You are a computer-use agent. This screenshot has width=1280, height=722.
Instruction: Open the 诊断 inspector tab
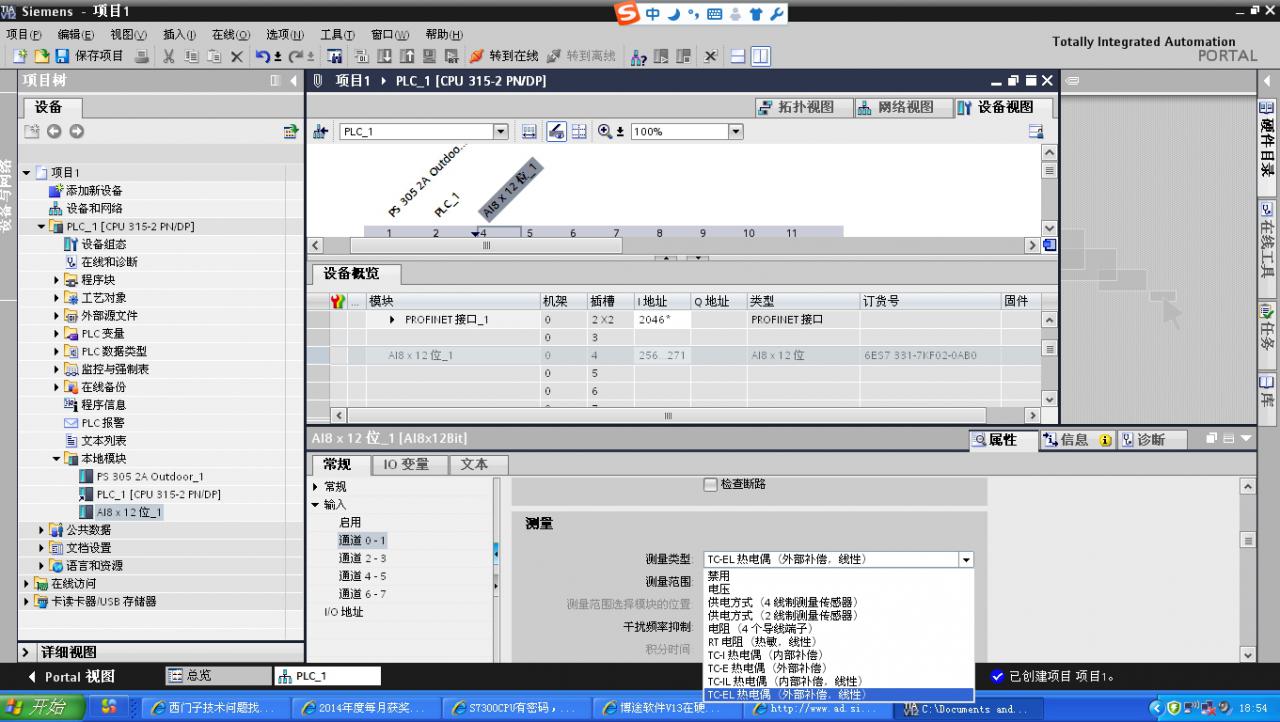1150,440
